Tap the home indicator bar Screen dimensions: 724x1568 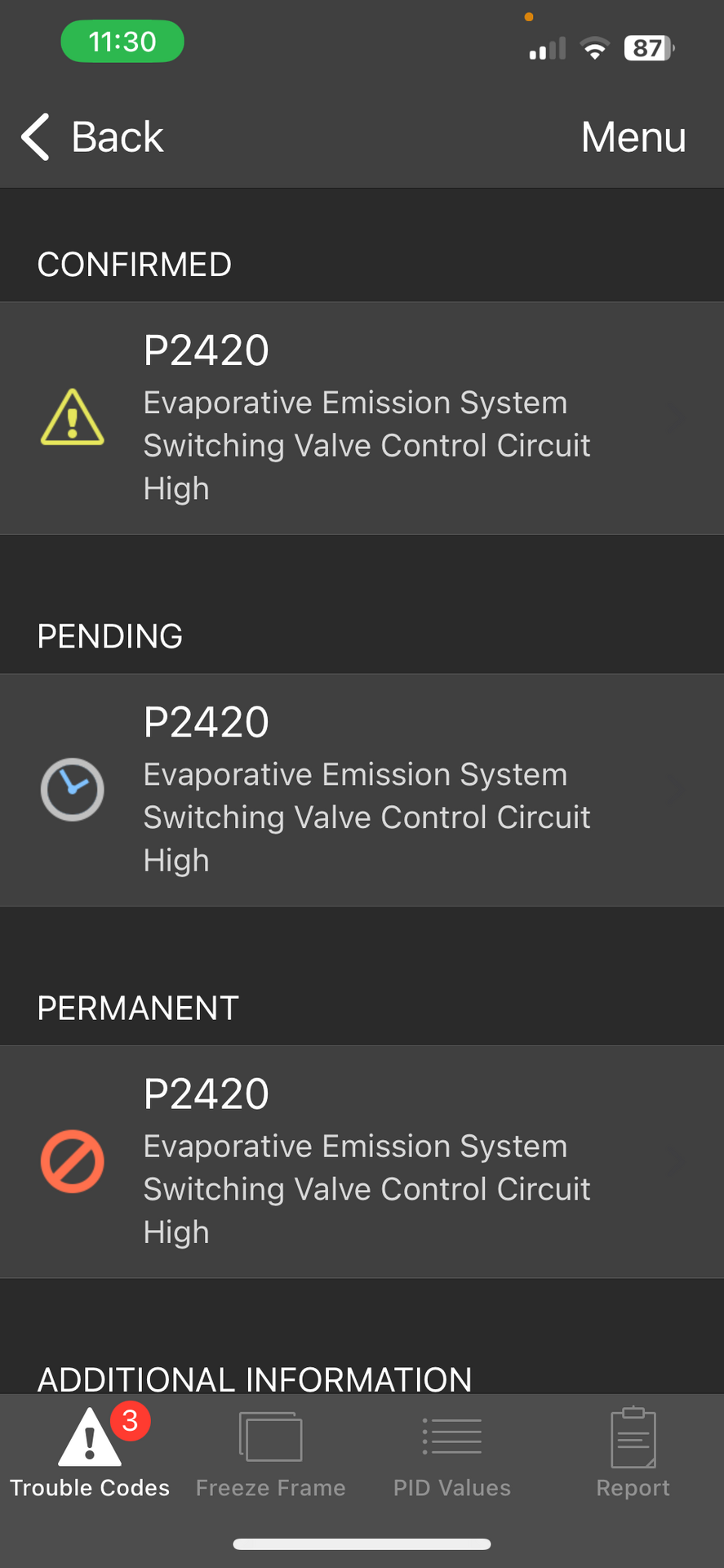362,1544
